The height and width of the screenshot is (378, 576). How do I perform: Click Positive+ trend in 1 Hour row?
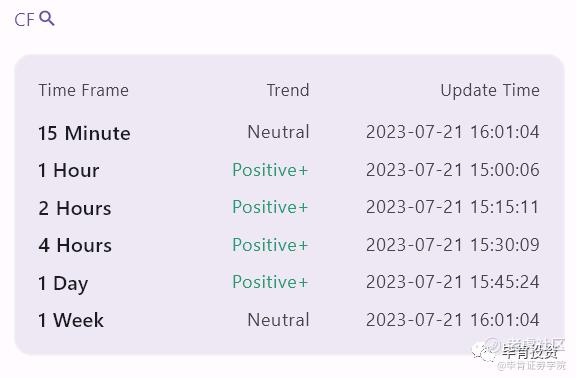270,170
